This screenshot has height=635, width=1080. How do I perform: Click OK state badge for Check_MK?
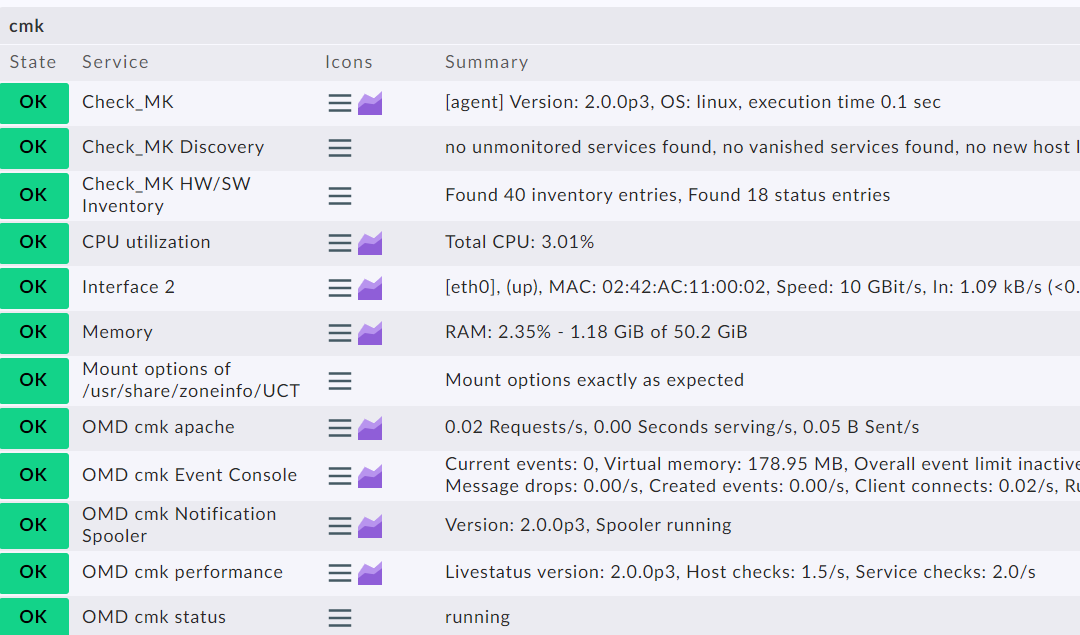[34, 103]
